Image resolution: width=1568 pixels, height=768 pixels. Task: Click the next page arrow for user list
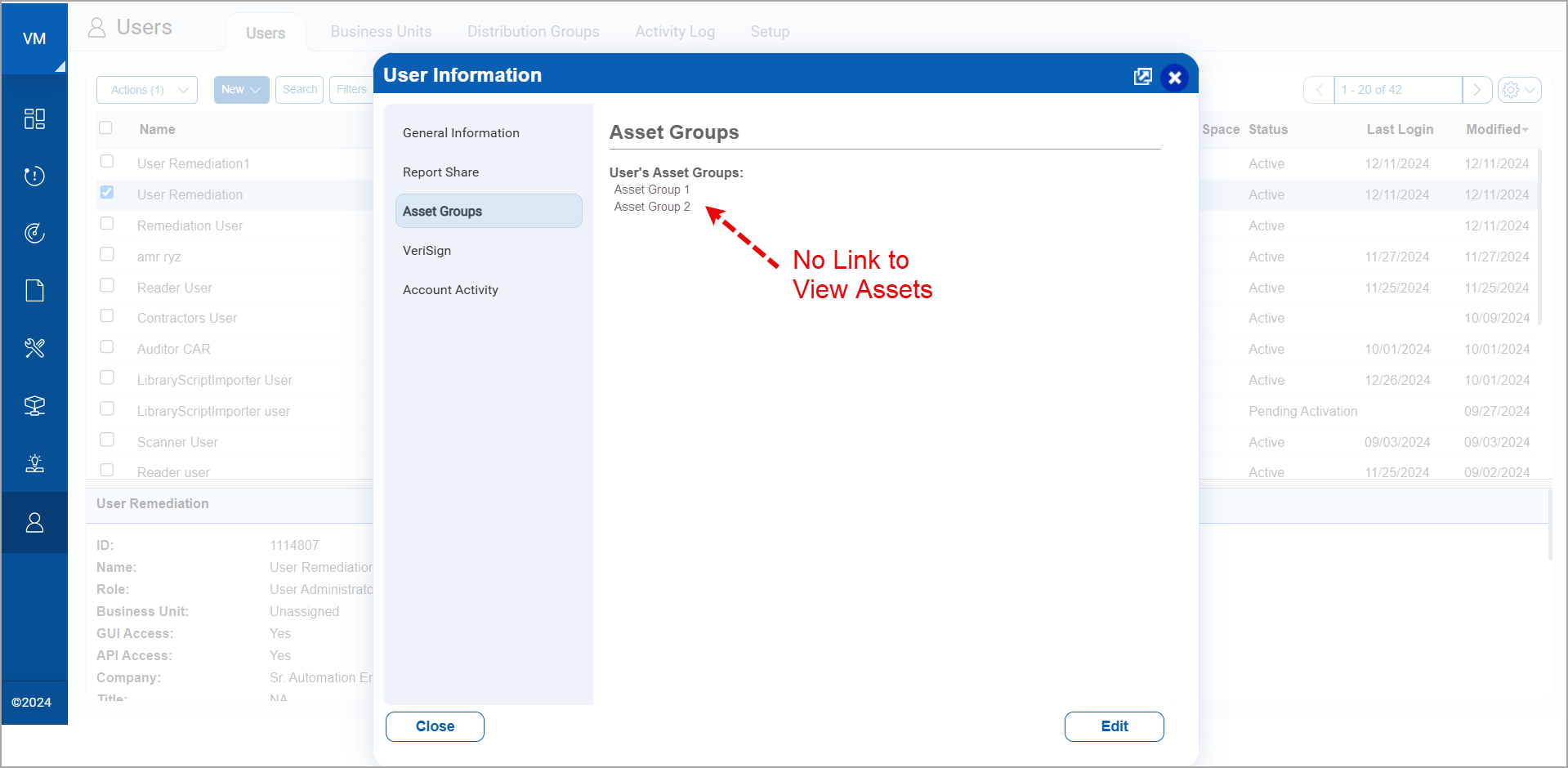pyautogui.click(x=1477, y=90)
